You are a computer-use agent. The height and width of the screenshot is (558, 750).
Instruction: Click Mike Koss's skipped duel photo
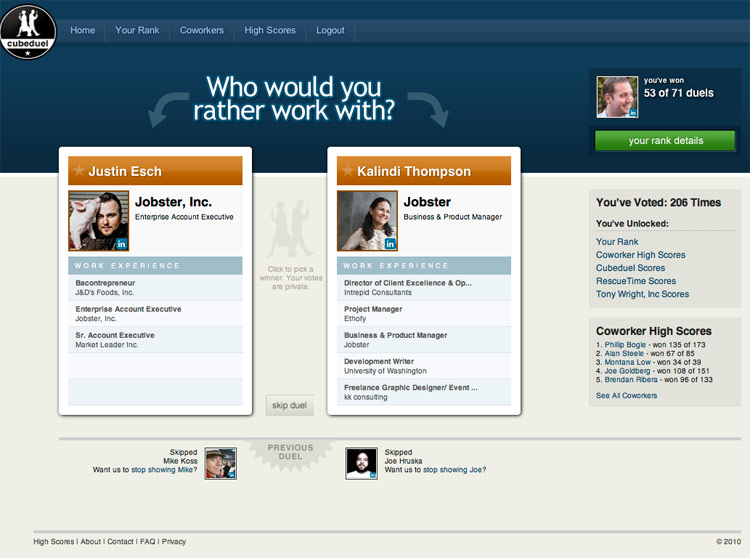tap(220, 463)
